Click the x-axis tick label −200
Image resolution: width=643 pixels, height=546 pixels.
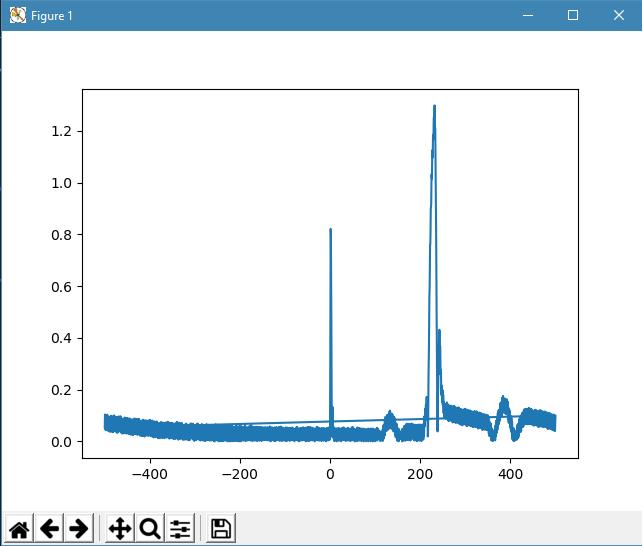tap(240, 474)
